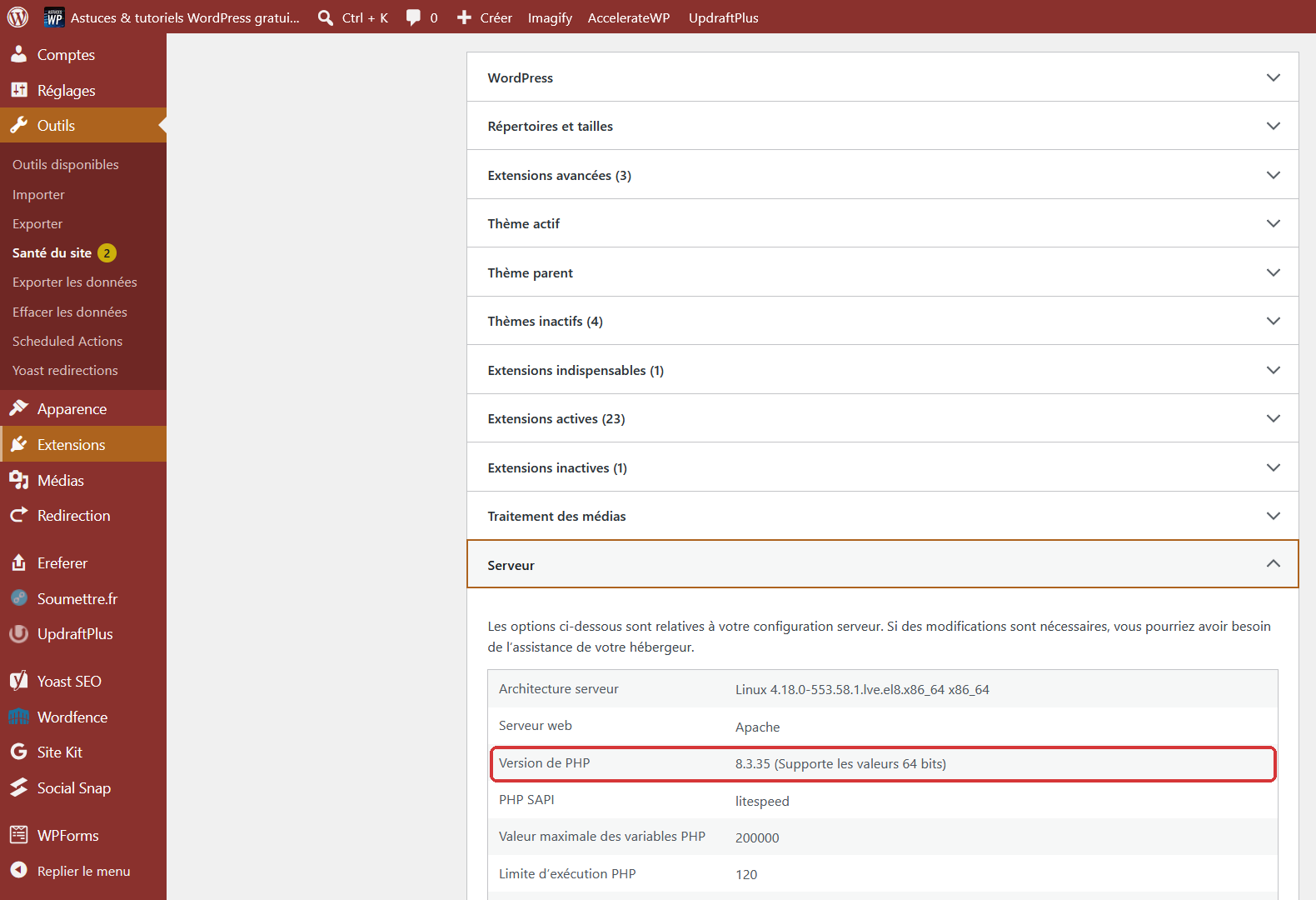Click the Serveur web Apache value
1316x900 pixels.
click(758, 727)
